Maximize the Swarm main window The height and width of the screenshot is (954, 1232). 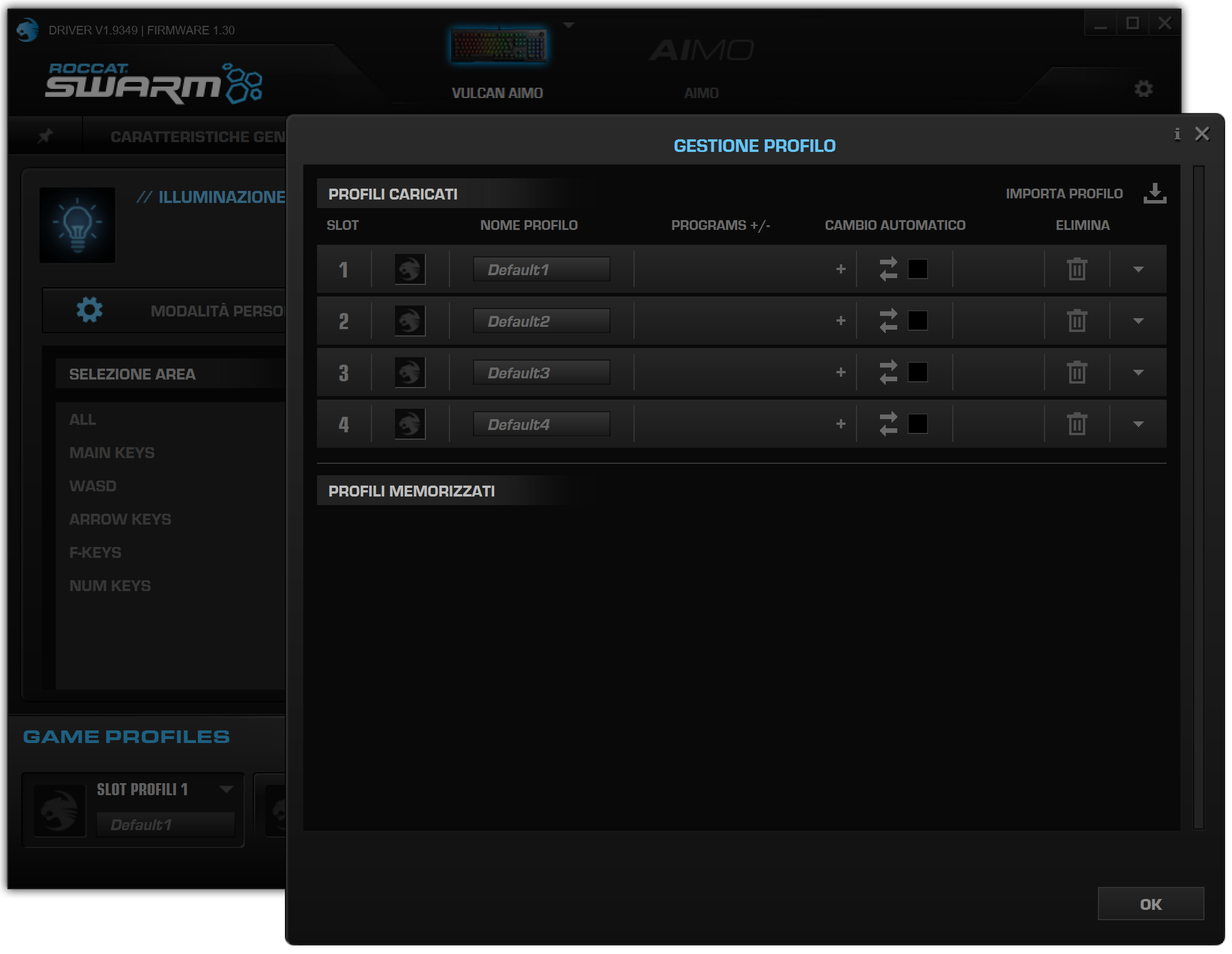coord(1132,24)
